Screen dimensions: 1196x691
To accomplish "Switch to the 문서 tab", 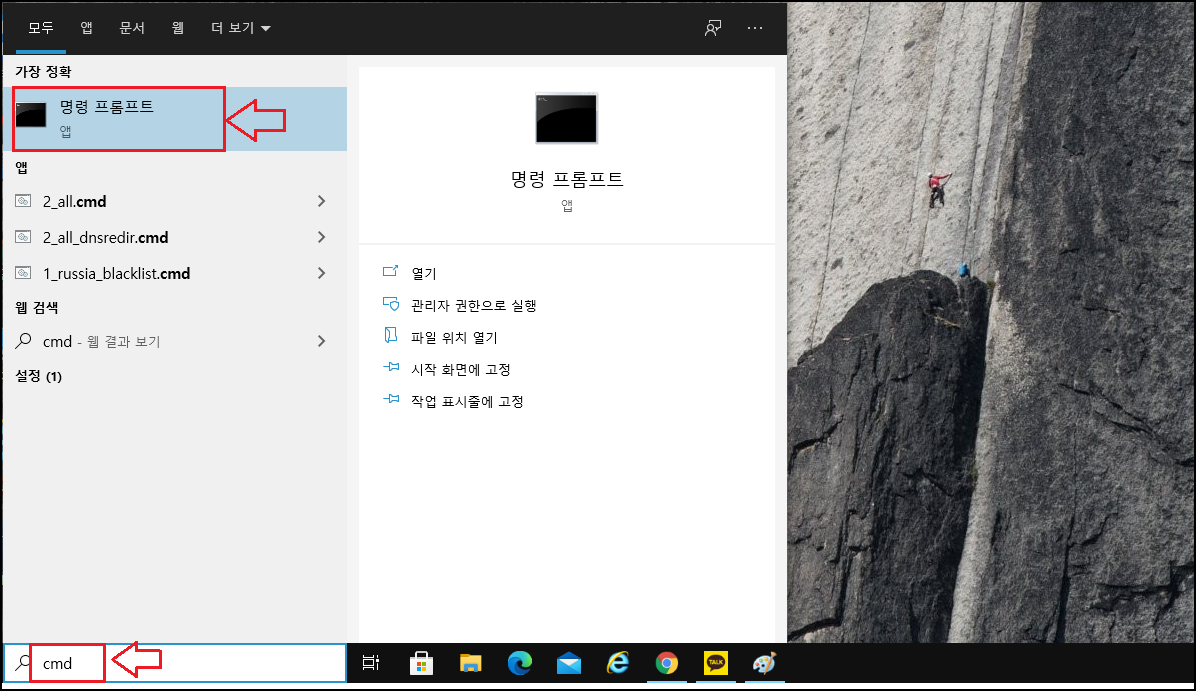I will pos(132,27).
